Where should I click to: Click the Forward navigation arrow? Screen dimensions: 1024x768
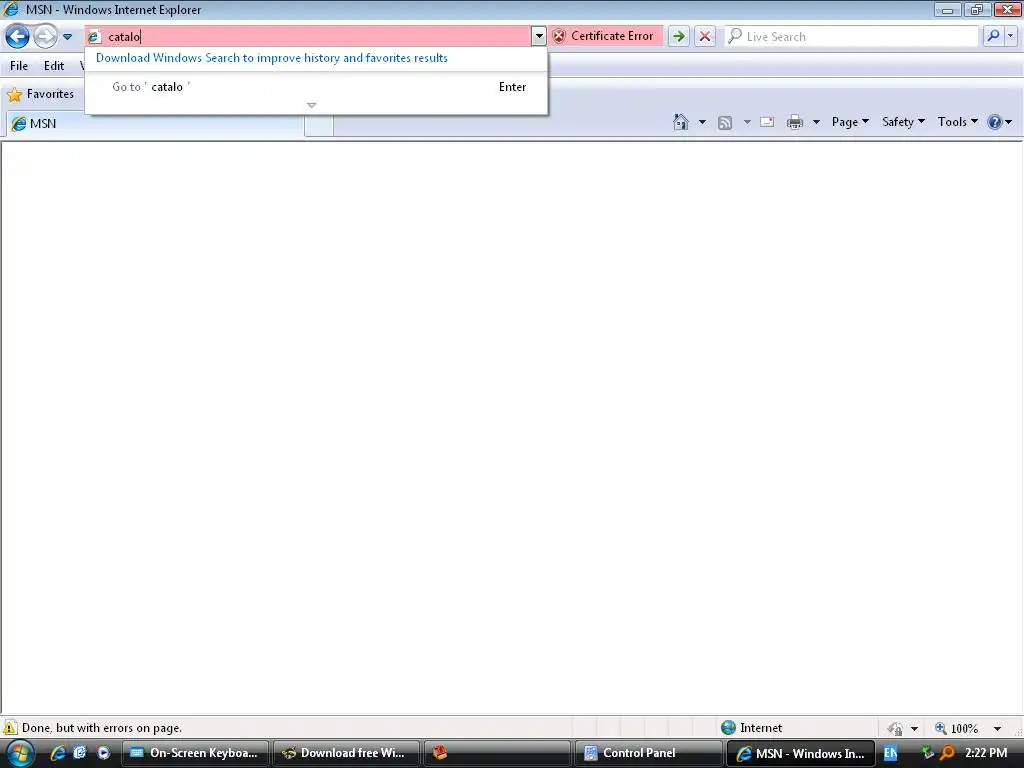pos(45,37)
